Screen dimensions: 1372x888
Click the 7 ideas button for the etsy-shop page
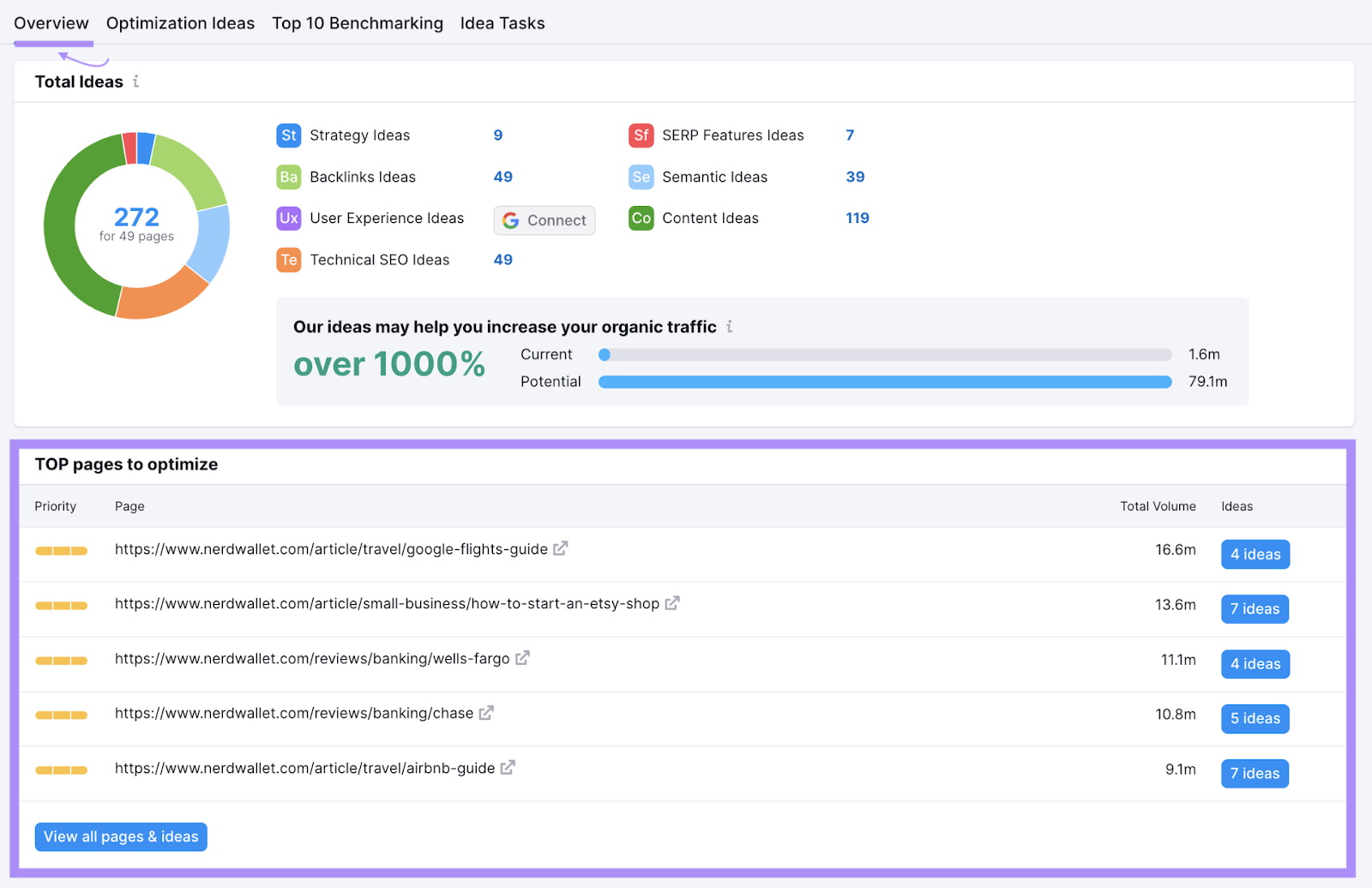pos(1255,608)
